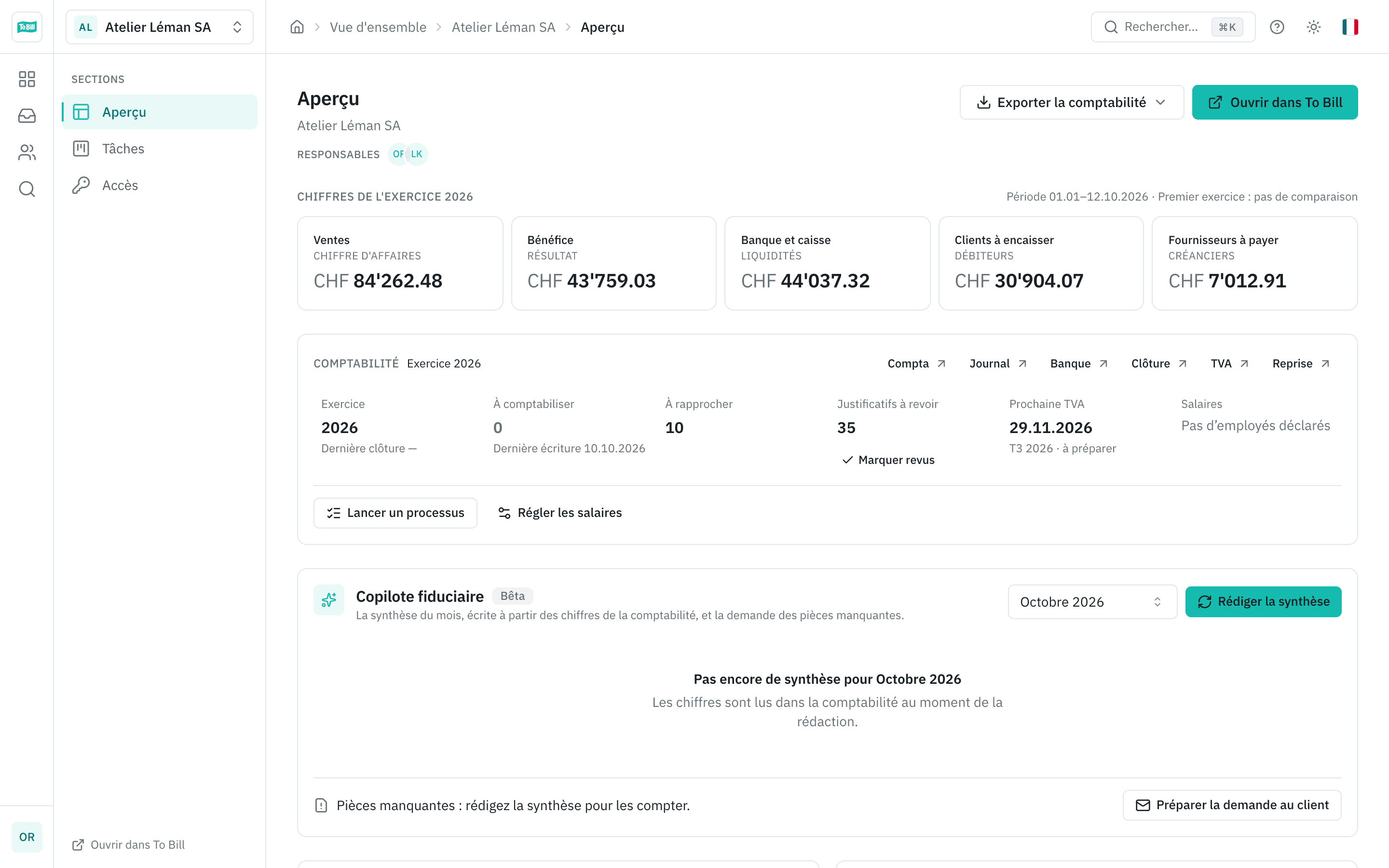Click the home icon in breadcrumb
This screenshot has width=1389, height=868.
click(297, 27)
